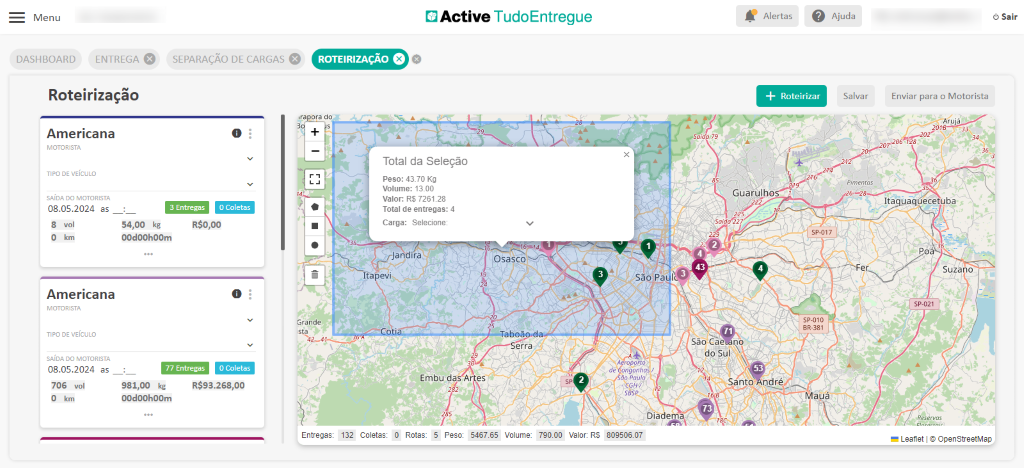Open the Carga Selecione dropdown
Image resolution: width=1024 pixels, height=468 pixels.
(473, 223)
